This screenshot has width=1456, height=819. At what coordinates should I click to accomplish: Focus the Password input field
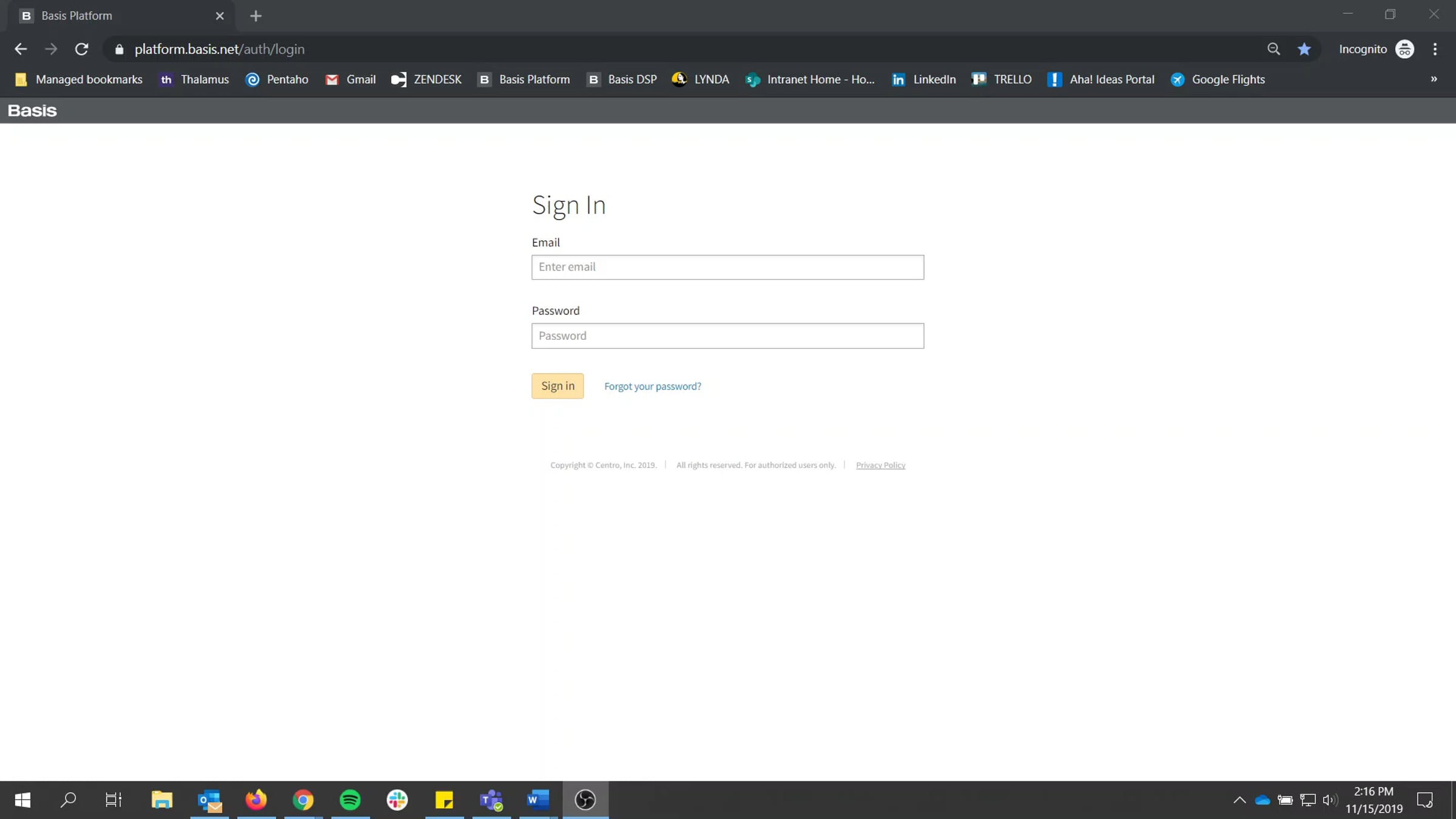tap(727, 335)
